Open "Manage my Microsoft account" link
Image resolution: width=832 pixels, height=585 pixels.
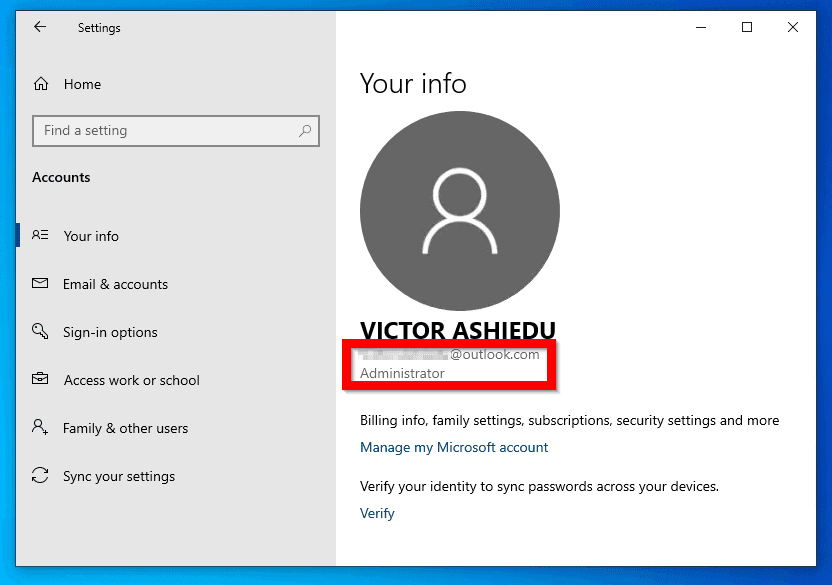pyautogui.click(x=454, y=447)
